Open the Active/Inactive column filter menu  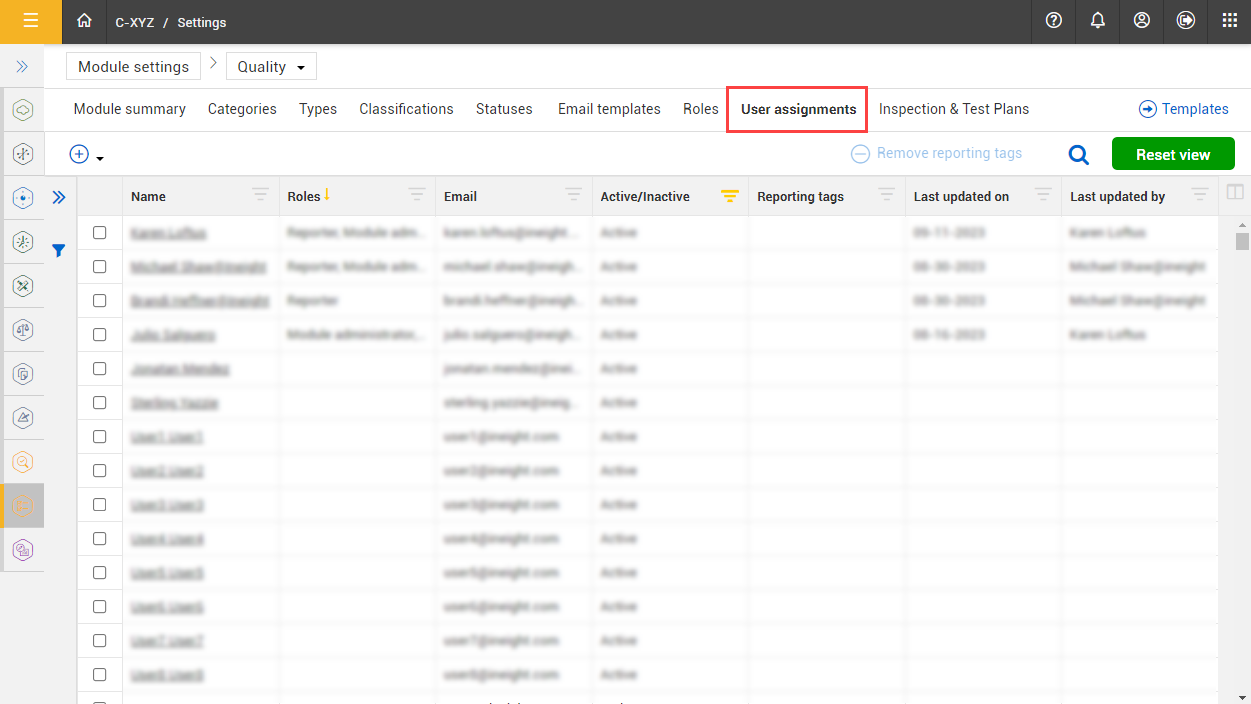click(730, 196)
